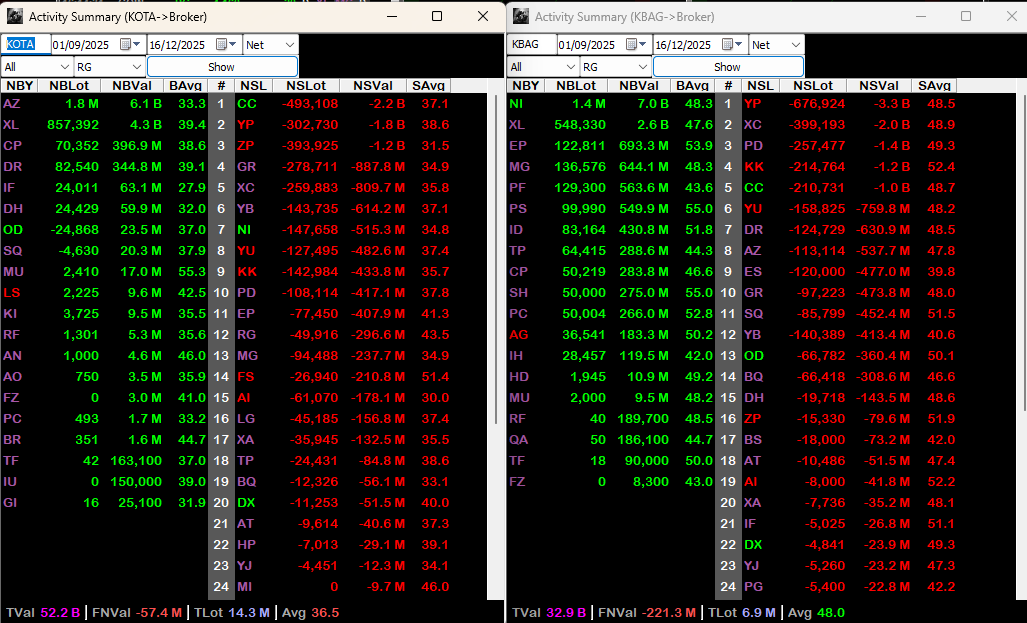The image size is (1027, 623).
Task: Select buyer broker XL in KOTA window
Action: pyautogui.click(x=11, y=124)
